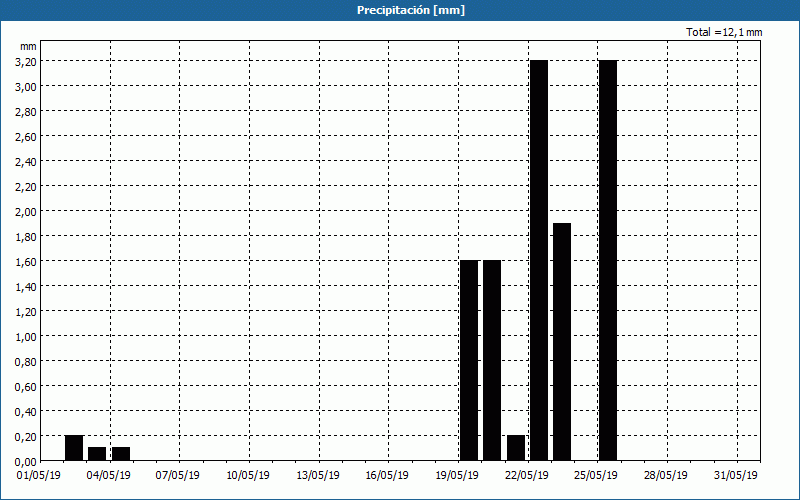800x500 pixels.
Task: Click the 2,80 y-axis label
Action: pyautogui.click(x=26, y=111)
